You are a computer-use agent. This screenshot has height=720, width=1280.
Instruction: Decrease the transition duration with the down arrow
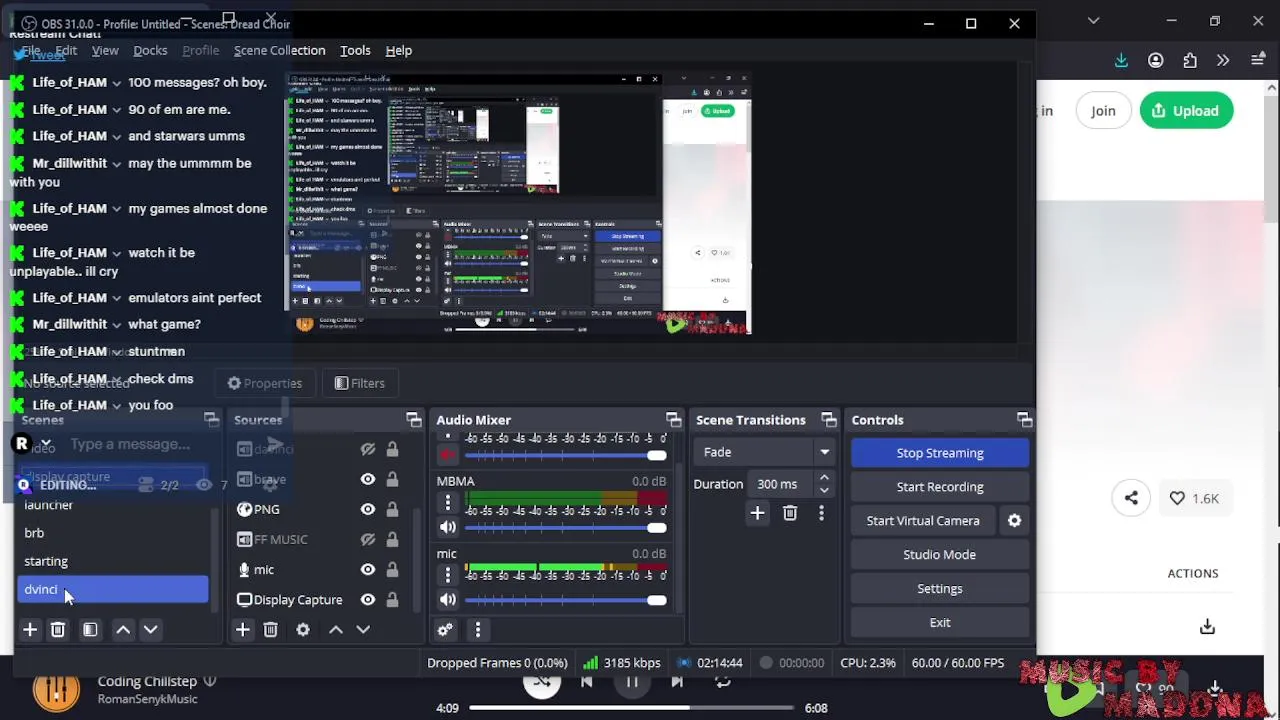click(x=824, y=490)
